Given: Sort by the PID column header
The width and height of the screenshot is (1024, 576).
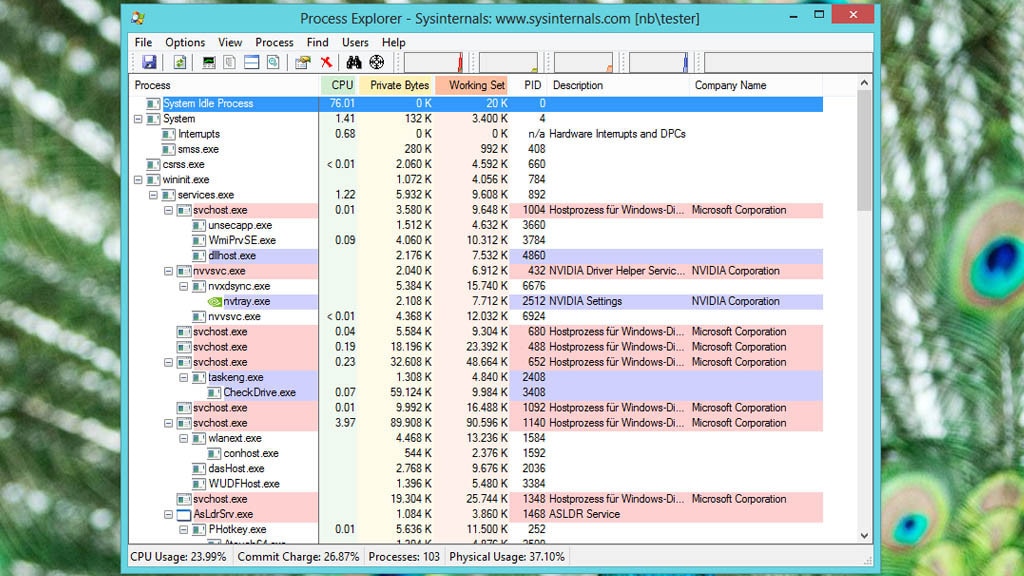Looking at the screenshot, I should click(531, 85).
